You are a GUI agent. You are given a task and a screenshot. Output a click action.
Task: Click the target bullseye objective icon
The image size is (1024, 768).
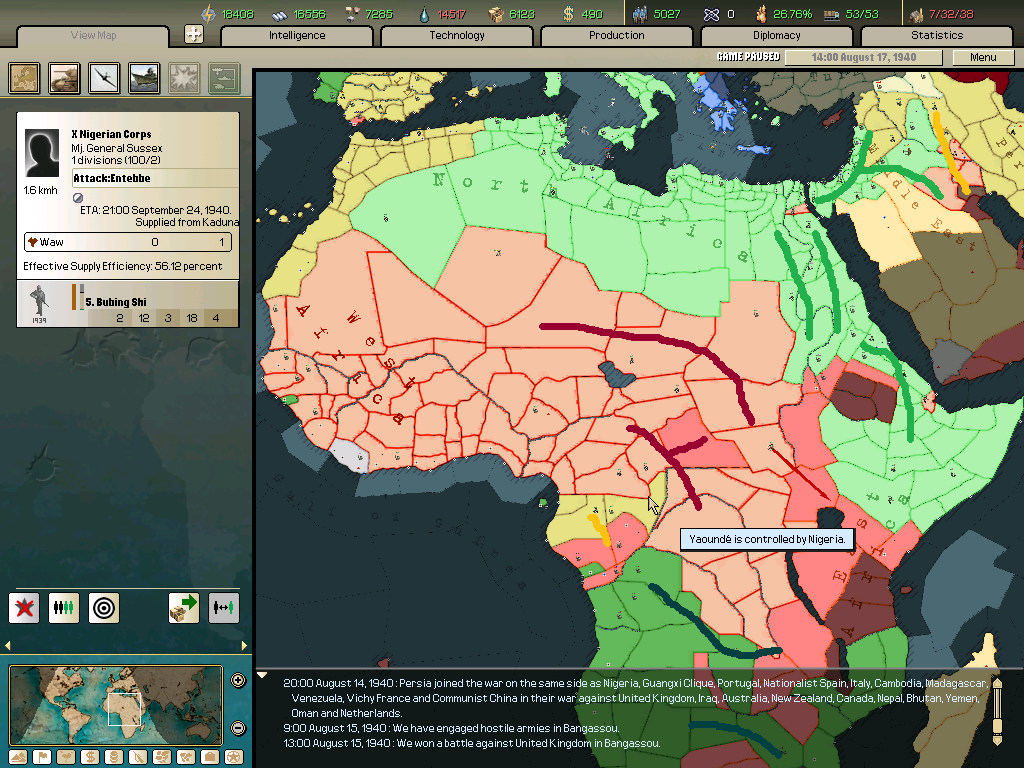click(104, 608)
